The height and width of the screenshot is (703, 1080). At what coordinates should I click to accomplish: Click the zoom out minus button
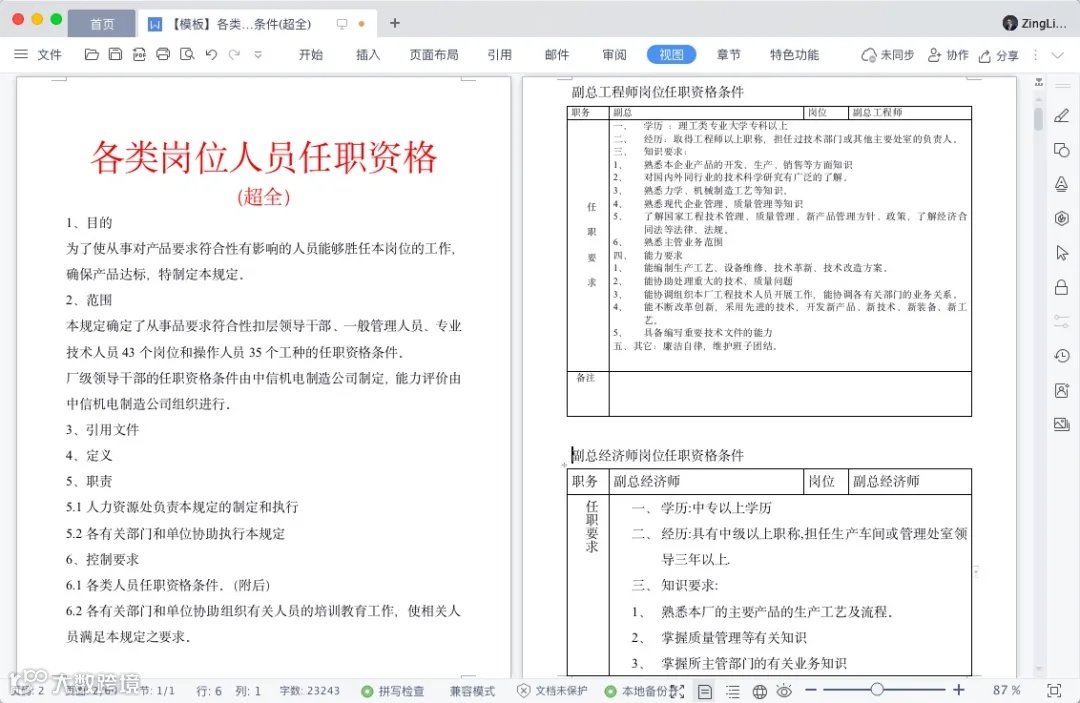811,689
